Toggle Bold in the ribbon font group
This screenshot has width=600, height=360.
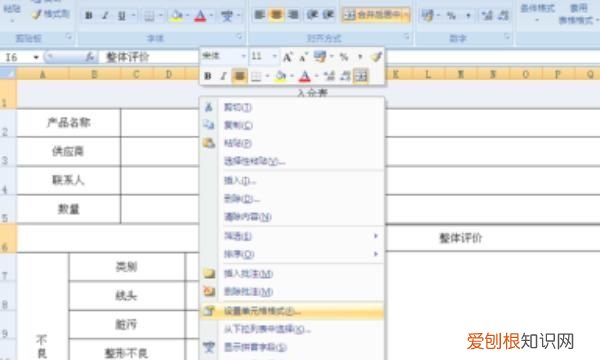(x=88, y=16)
